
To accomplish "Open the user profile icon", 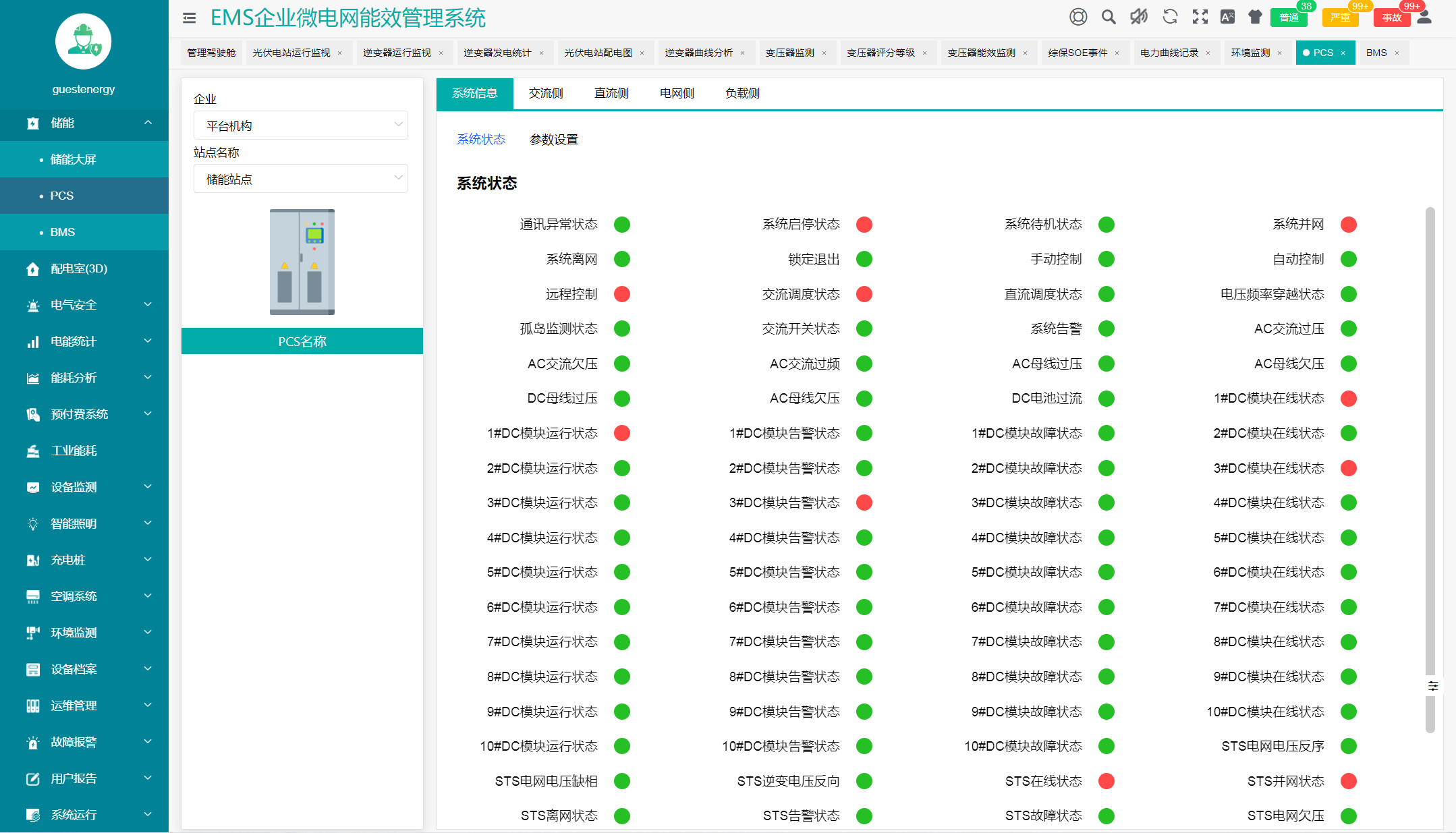I will [x=1424, y=17].
